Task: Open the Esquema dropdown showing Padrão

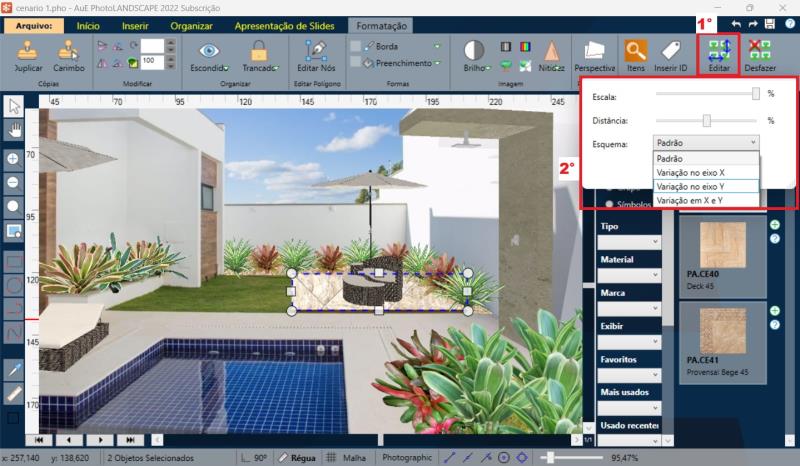Action: click(x=706, y=144)
